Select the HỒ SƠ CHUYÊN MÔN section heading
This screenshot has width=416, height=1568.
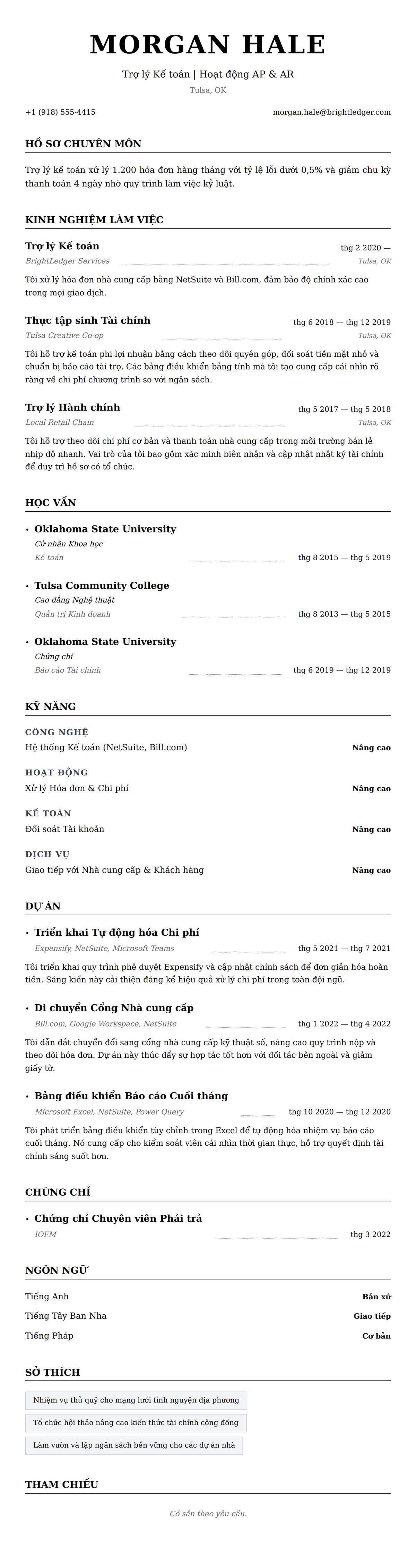pos(84,144)
